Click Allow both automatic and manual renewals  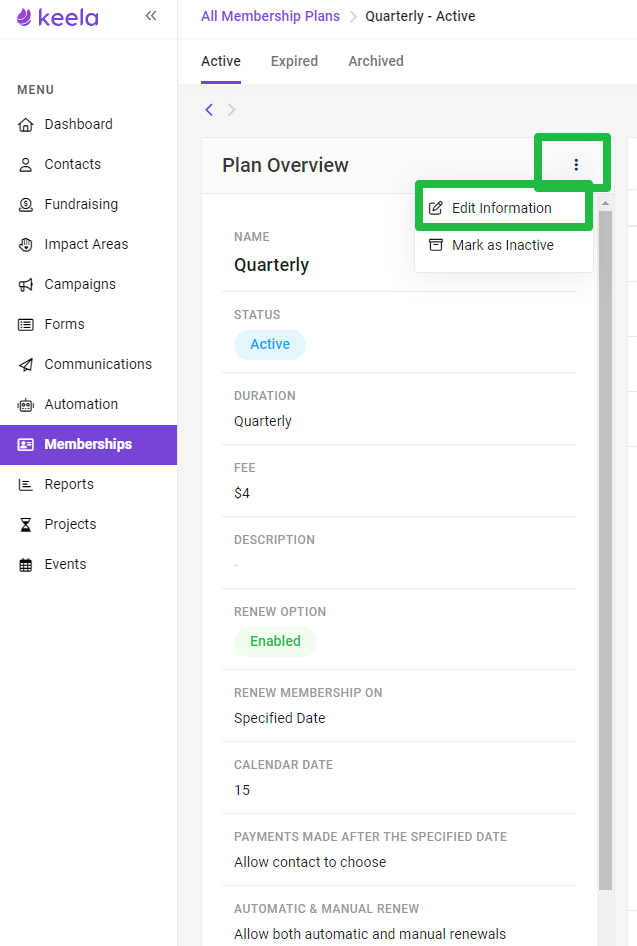click(x=370, y=934)
